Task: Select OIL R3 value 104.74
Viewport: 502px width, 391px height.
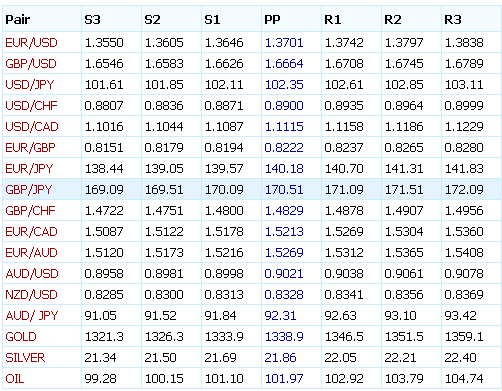Action: coord(464,379)
